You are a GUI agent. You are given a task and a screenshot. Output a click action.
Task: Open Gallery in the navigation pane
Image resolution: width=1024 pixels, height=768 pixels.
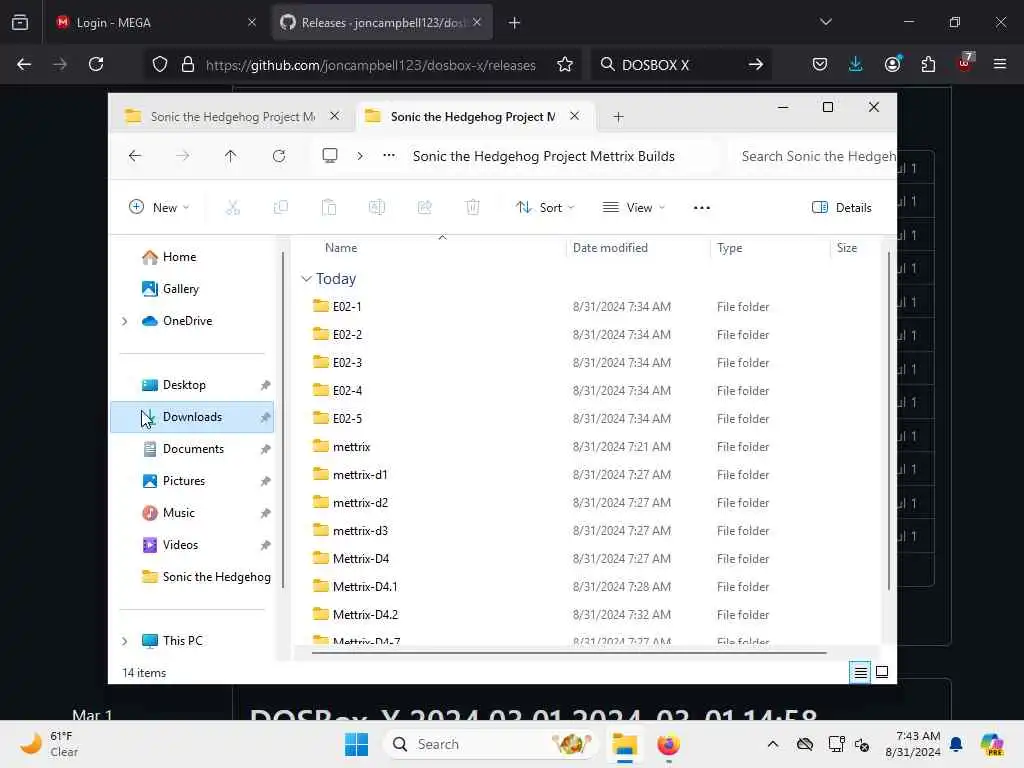point(180,289)
